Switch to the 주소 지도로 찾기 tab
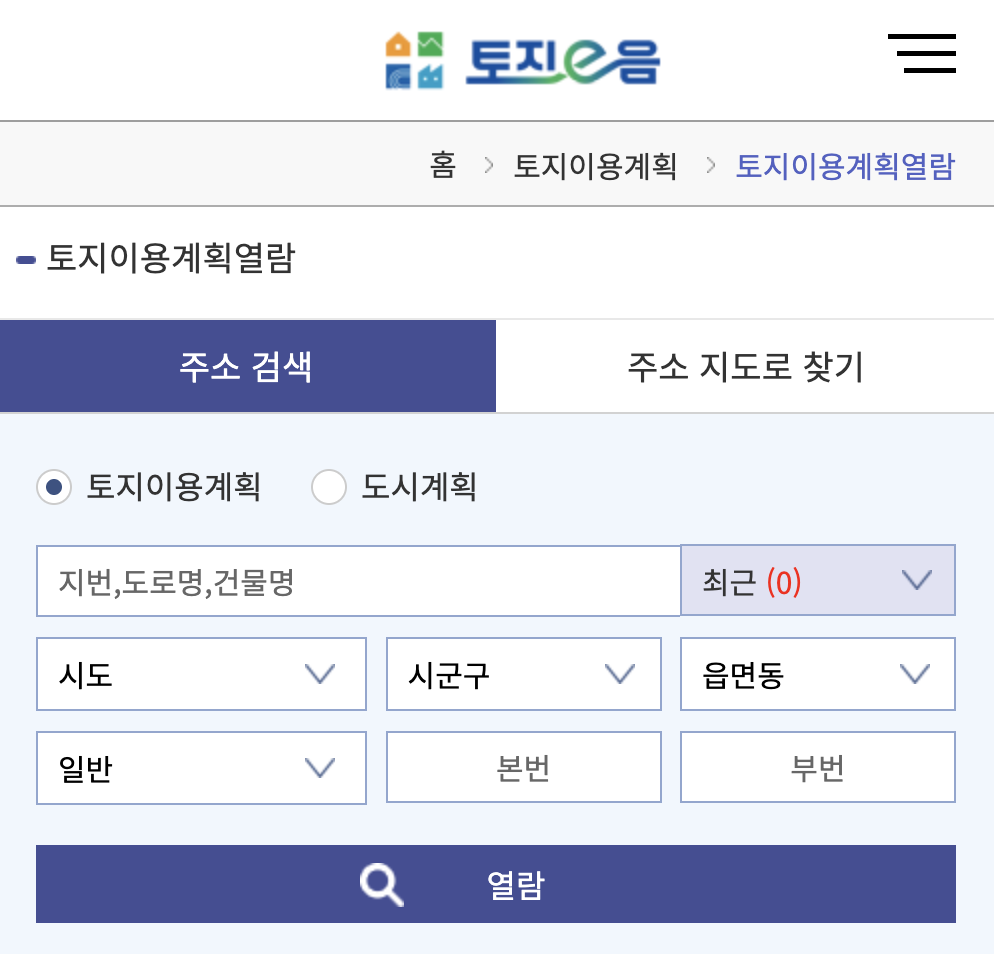The image size is (994, 954). 745,365
